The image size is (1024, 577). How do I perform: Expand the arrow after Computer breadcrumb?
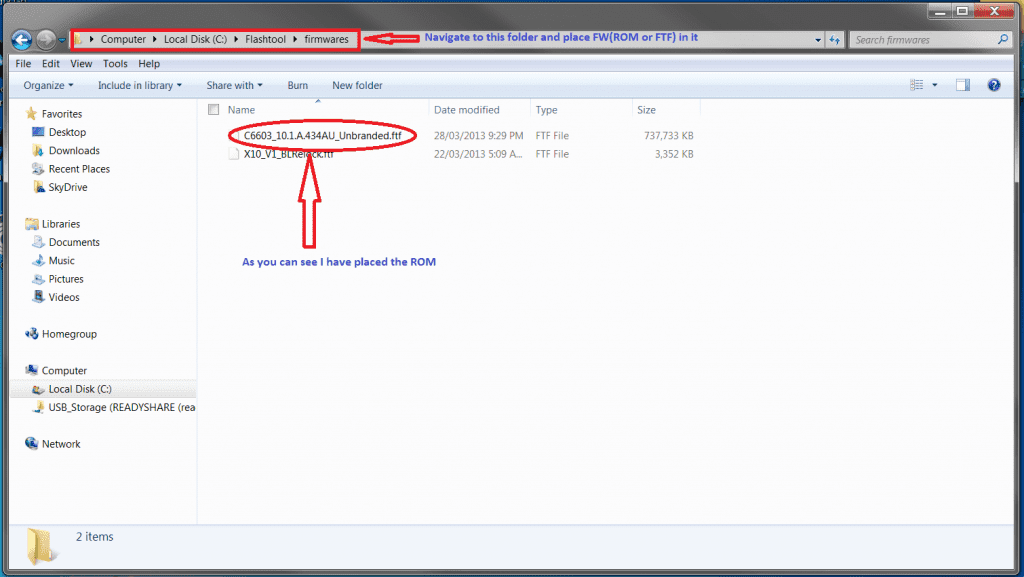[x=155, y=39]
